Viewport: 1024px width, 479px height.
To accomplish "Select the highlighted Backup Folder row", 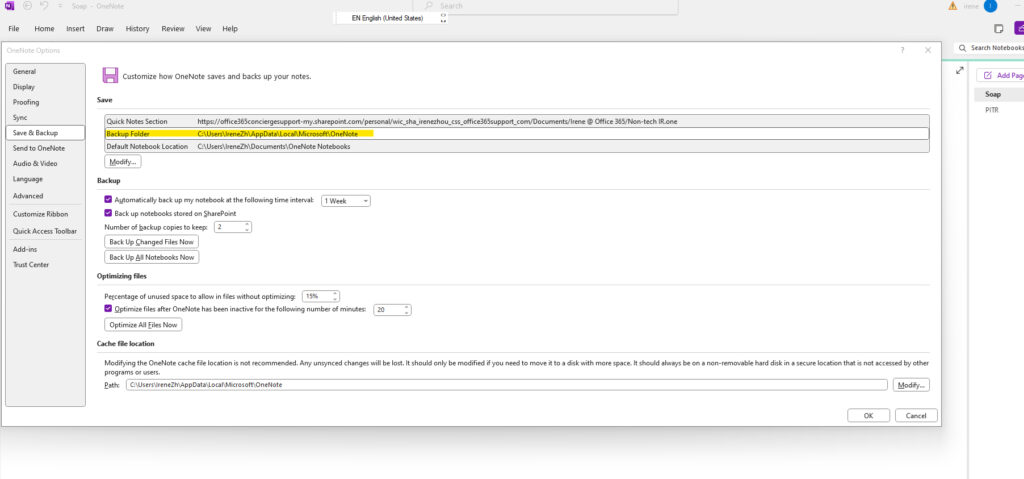I will pyautogui.click(x=517, y=134).
